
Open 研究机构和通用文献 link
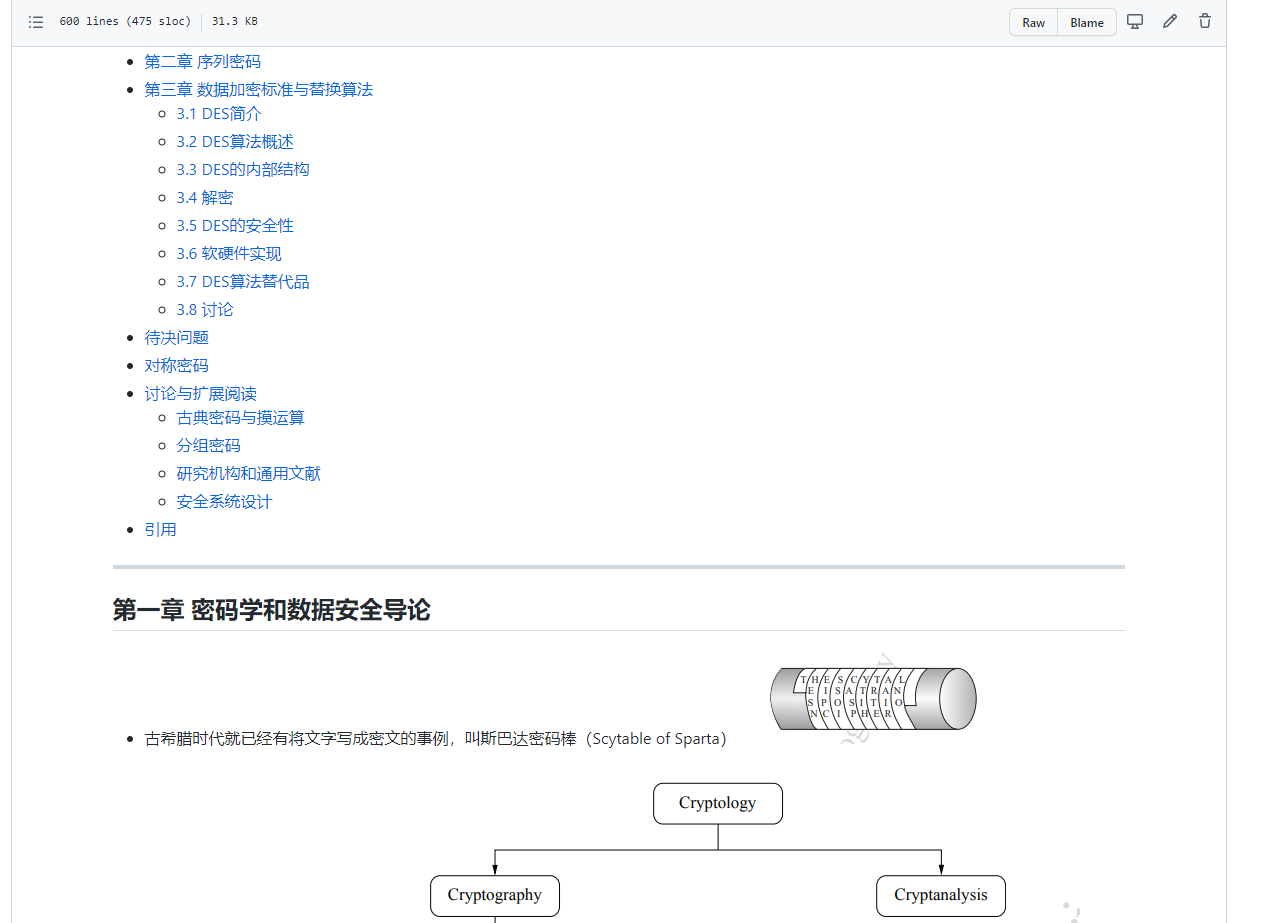pos(248,474)
